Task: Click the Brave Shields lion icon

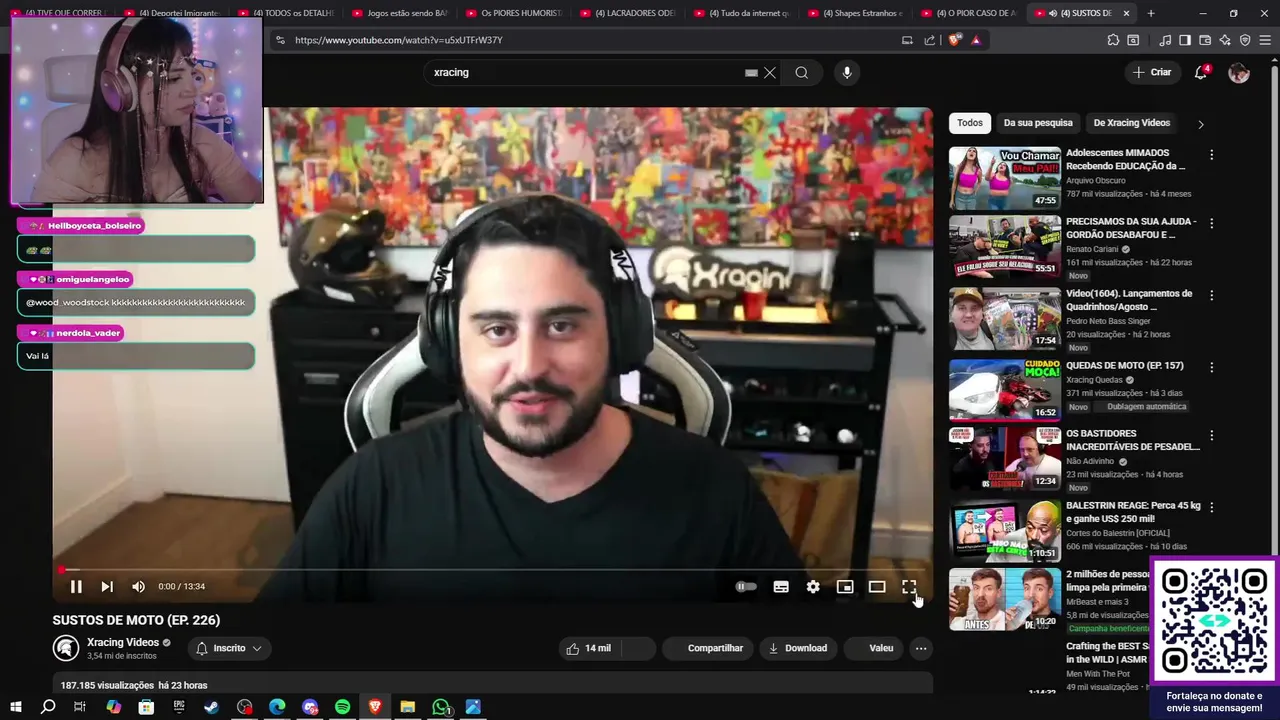Action: 954,40
